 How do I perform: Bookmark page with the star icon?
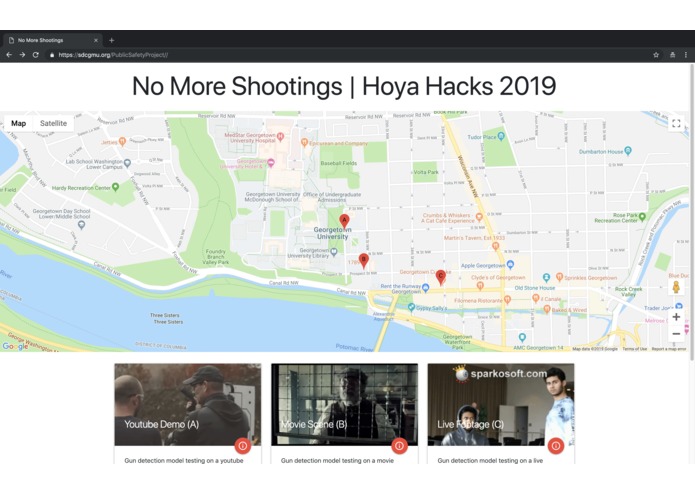pos(656,55)
